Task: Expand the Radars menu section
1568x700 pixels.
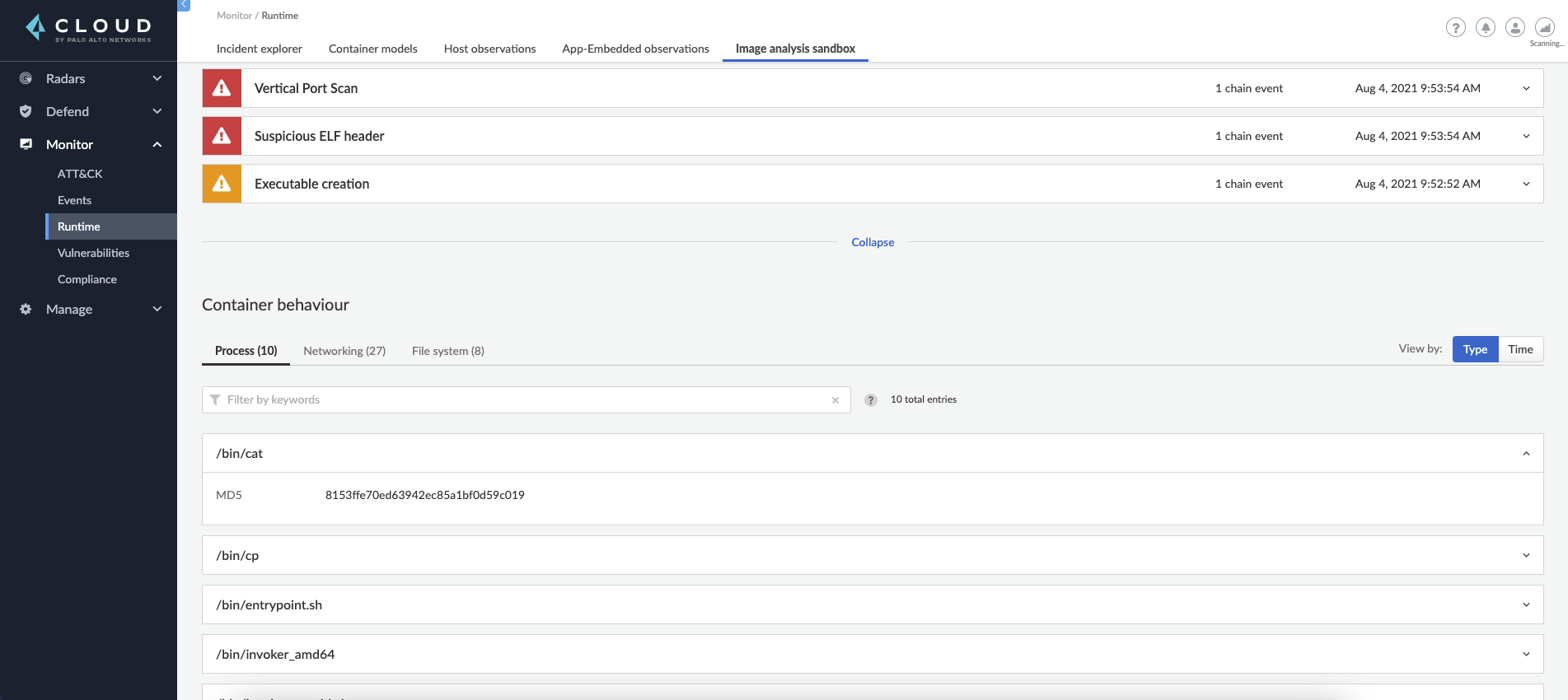Action: point(157,78)
